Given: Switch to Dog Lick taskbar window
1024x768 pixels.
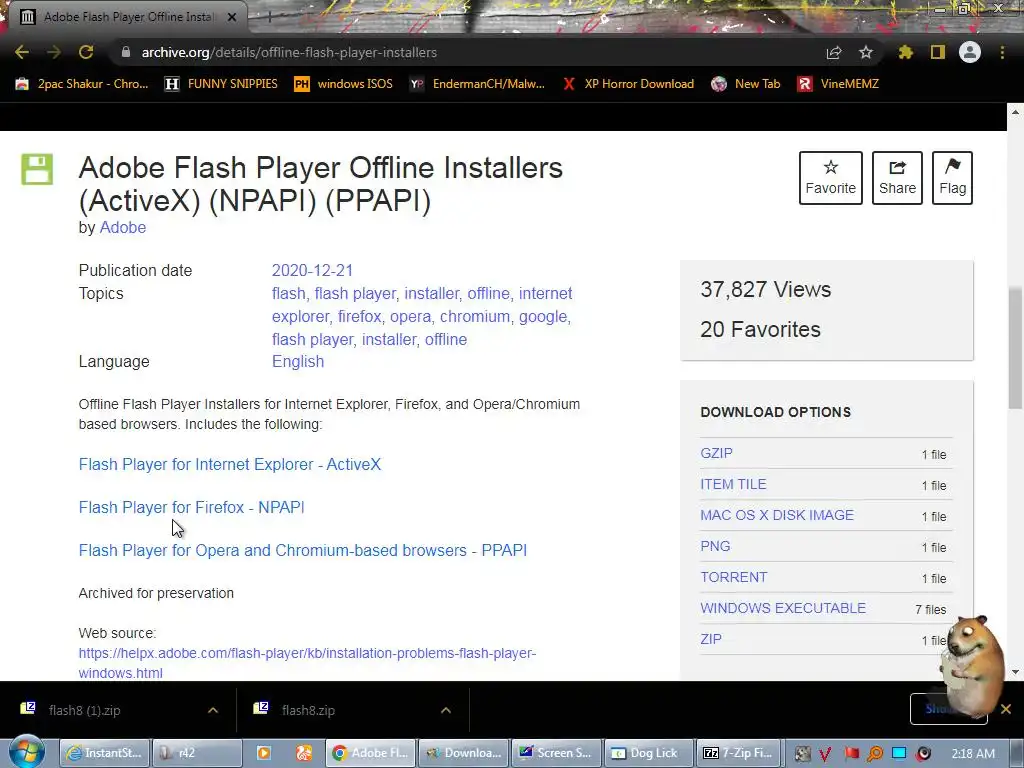Looking at the screenshot, I should tap(647, 753).
